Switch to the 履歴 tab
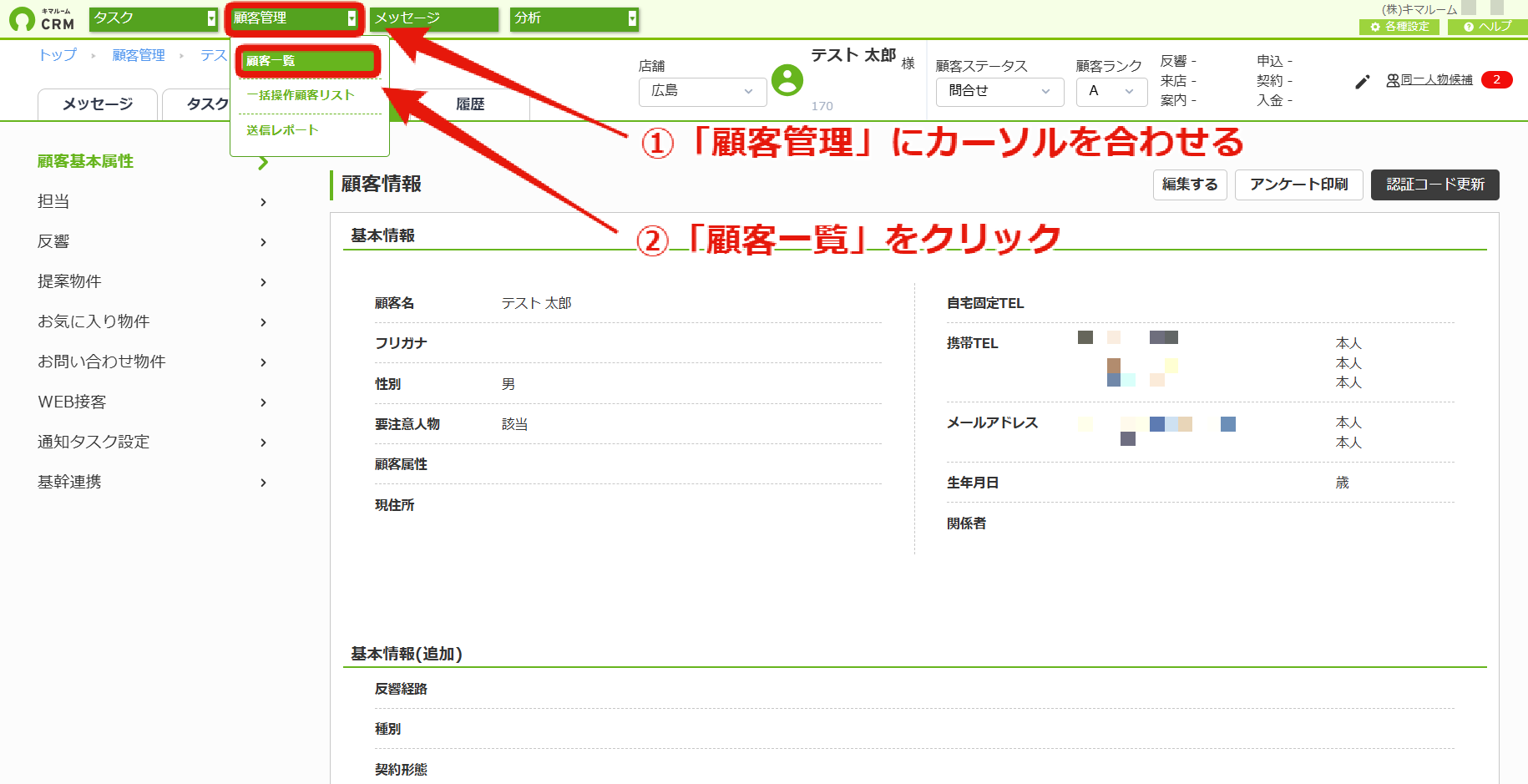This screenshot has width=1528, height=784. tap(470, 104)
